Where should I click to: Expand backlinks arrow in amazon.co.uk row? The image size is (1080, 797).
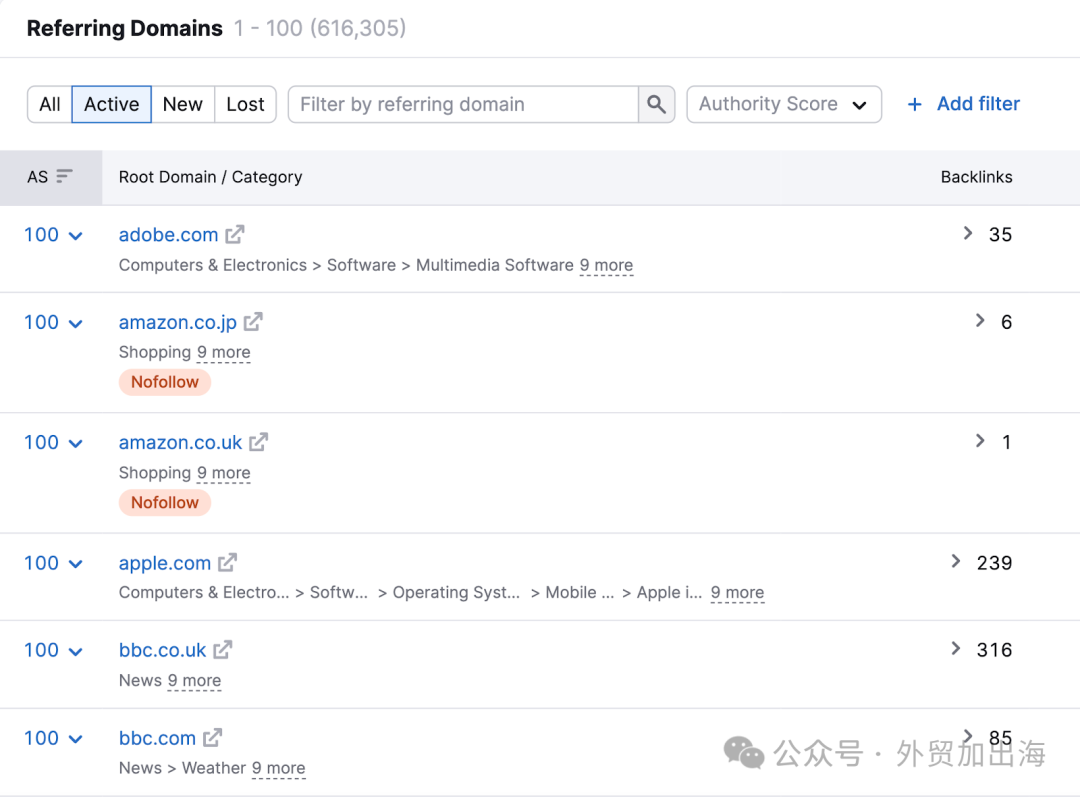coord(979,440)
